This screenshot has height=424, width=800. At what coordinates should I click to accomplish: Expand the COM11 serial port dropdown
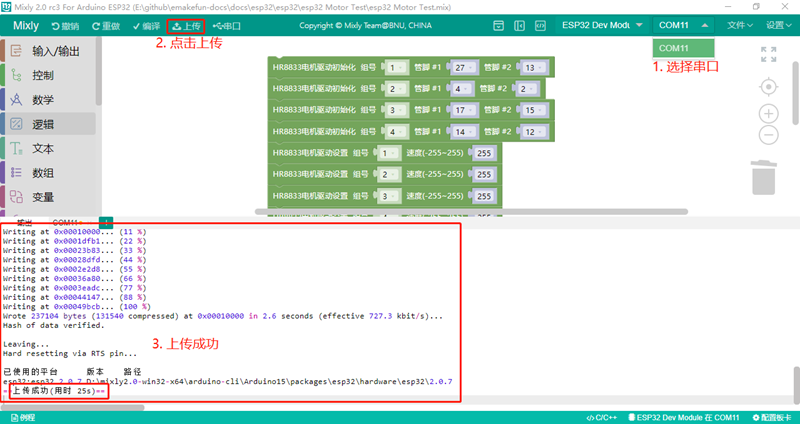684,25
